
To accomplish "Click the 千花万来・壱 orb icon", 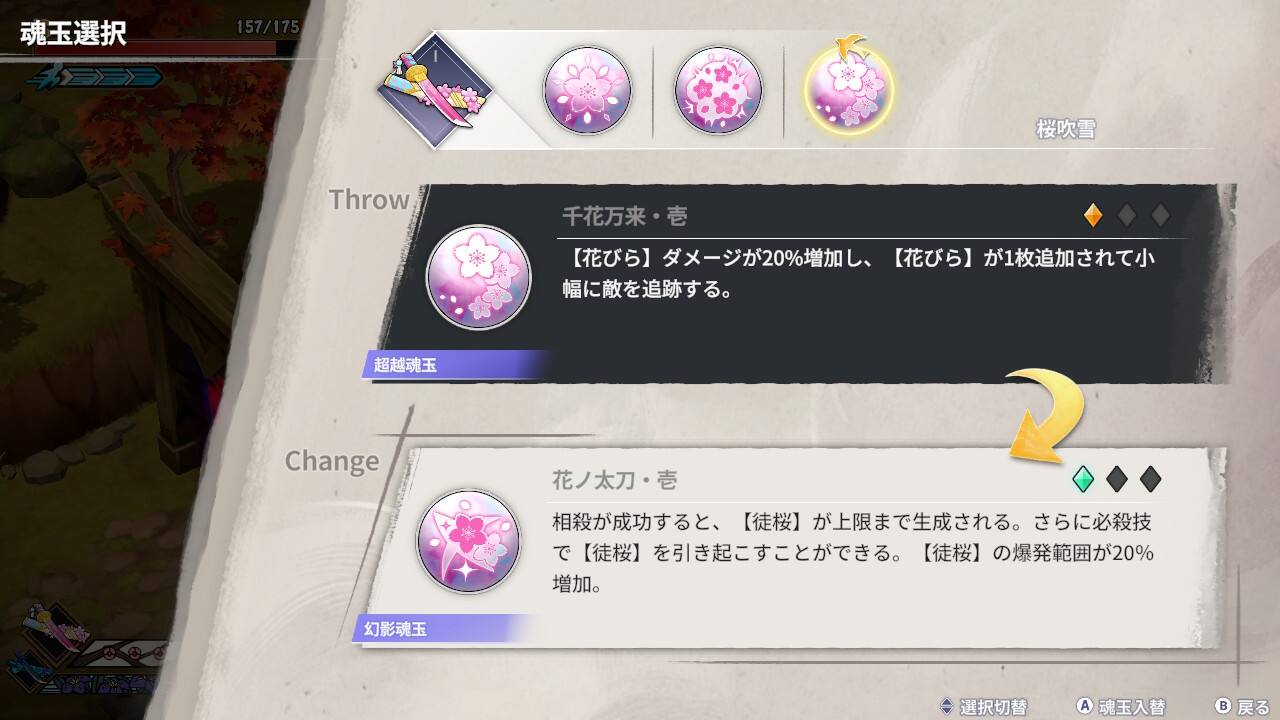I will (478, 278).
